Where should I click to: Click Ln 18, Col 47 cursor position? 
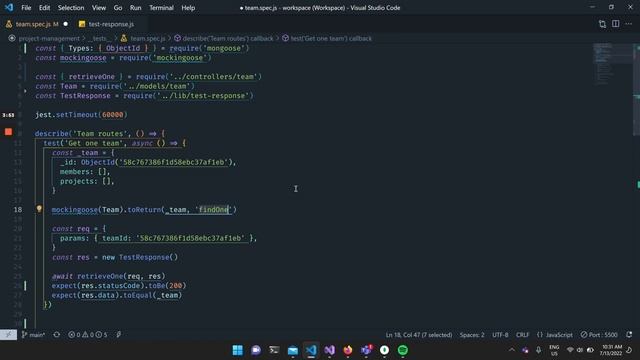[419, 335]
